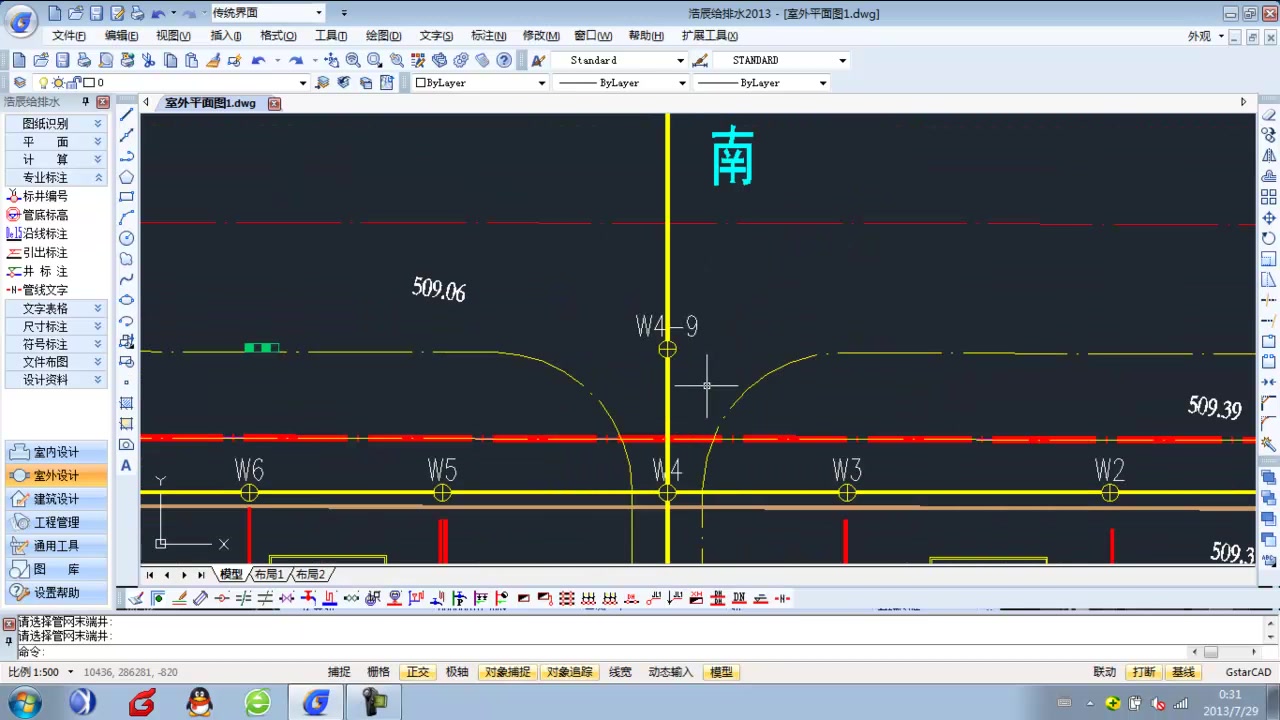Select the 管底标高 tool in sidebar

coord(44,214)
